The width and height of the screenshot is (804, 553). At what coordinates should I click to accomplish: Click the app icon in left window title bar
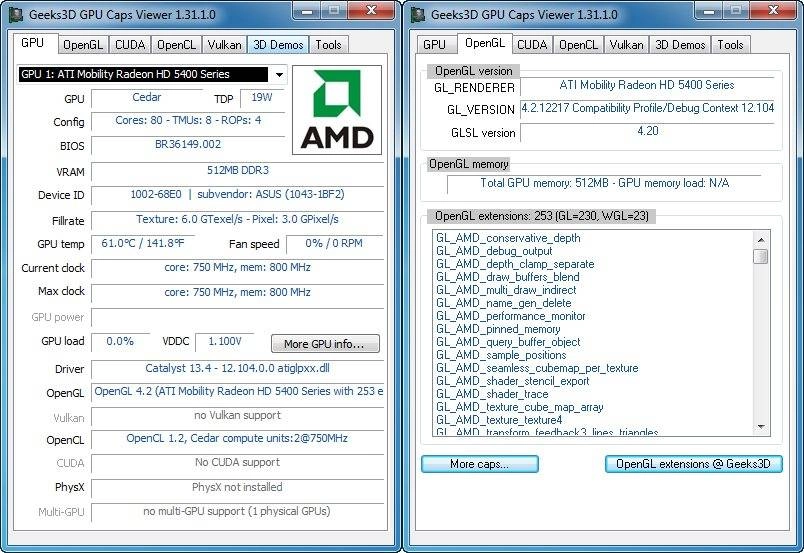[x=16, y=14]
